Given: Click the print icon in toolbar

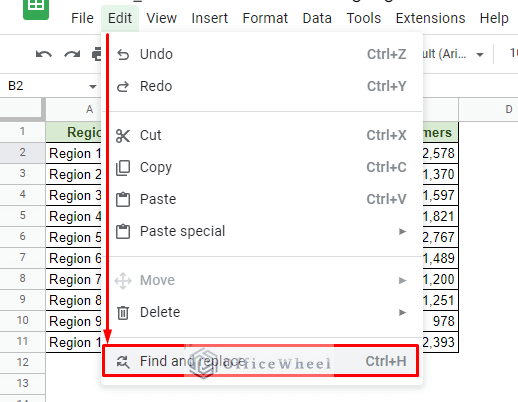Looking at the screenshot, I should pyautogui.click(x=96, y=54).
